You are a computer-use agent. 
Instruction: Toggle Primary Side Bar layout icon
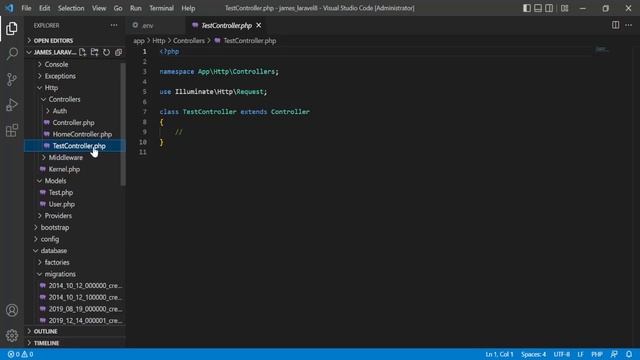(x=527, y=8)
